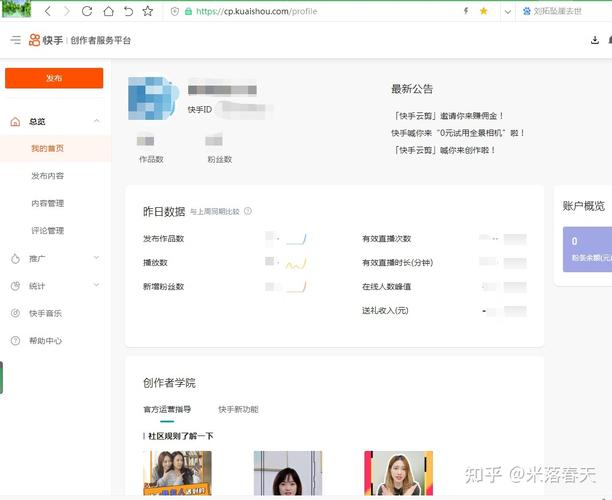The image size is (612, 500).
Task: Open first video thumbnail with two women
Action: pyautogui.click(x=178, y=473)
